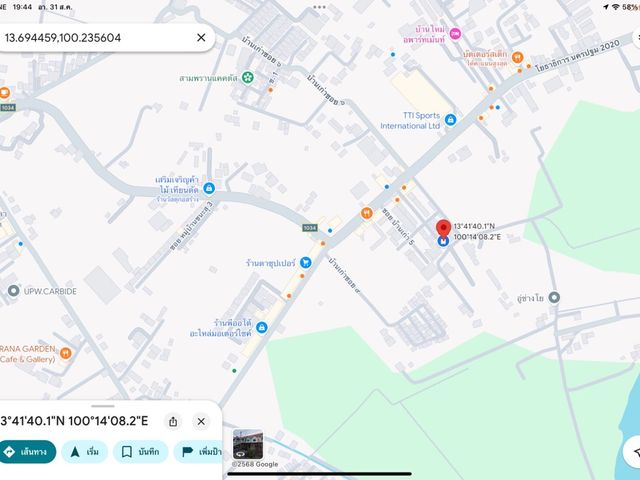Tap the RANA GARDEN label

click(27, 354)
